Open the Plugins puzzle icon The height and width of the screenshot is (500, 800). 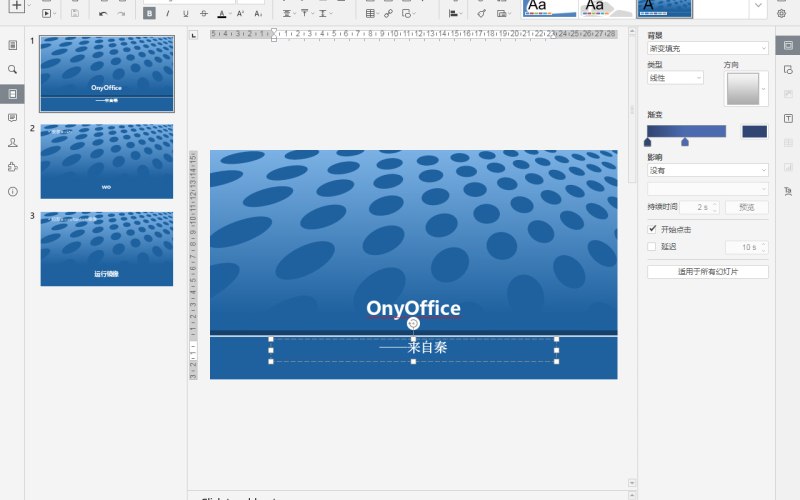coord(13,167)
